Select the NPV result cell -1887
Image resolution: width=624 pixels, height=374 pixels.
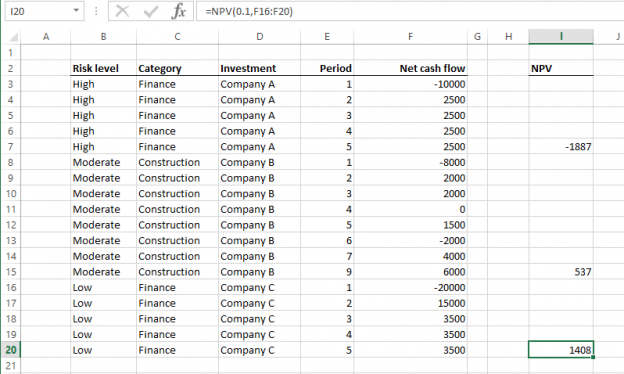[x=561, y=147]
